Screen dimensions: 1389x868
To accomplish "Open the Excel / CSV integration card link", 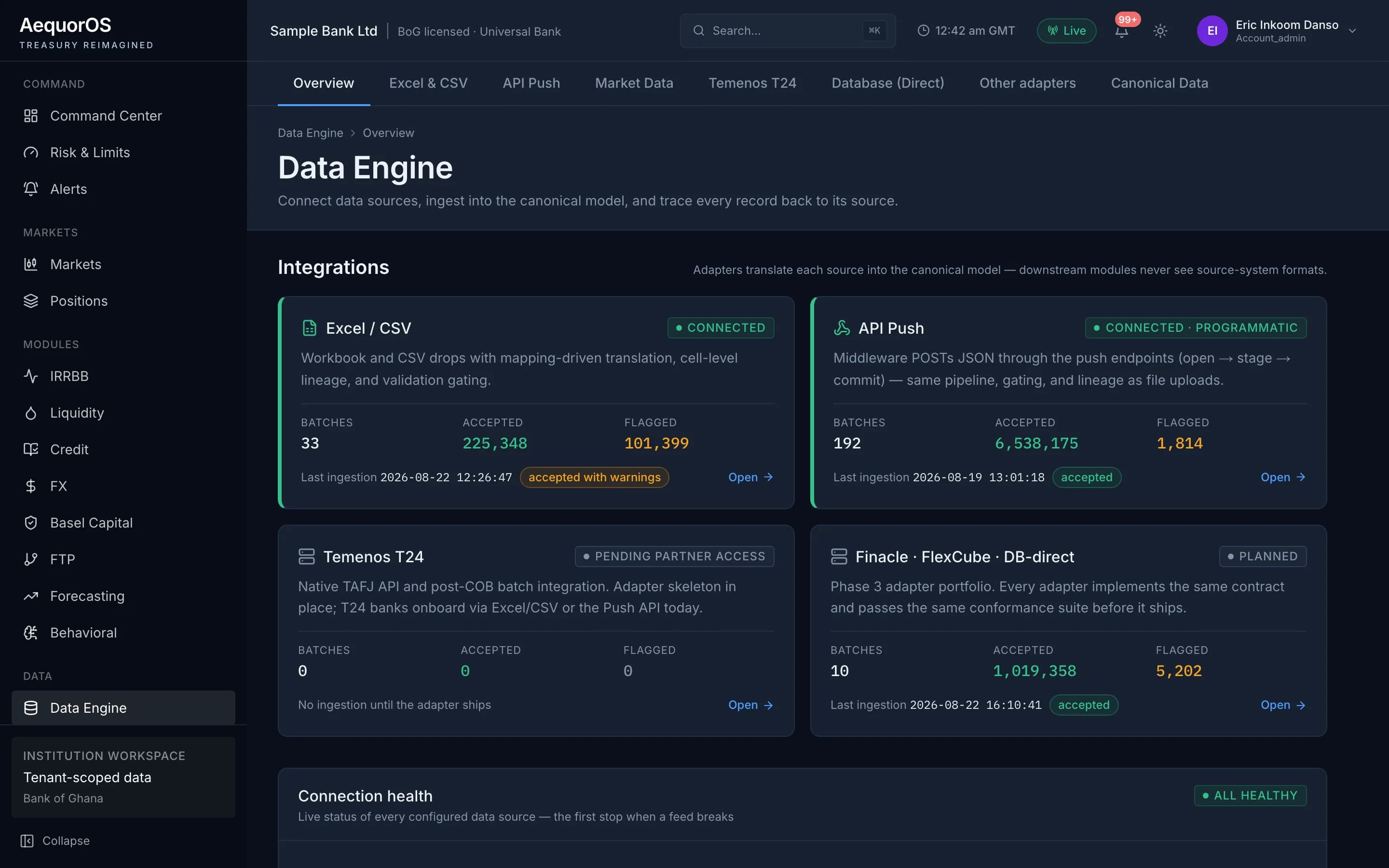I will [x=751, y=477].
